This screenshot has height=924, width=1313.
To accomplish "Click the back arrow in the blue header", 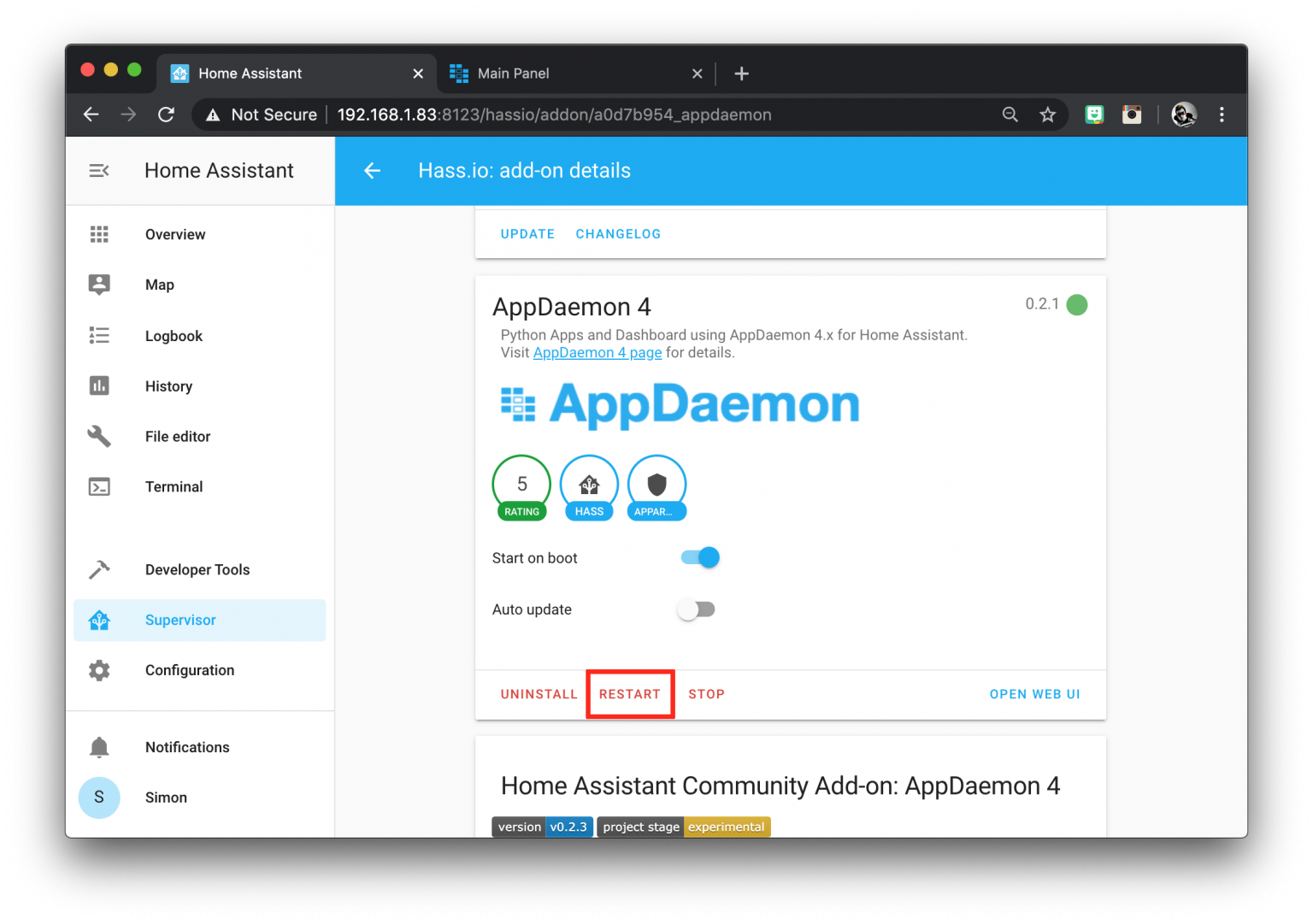I will pyautogui.click(x=372, y=170).
